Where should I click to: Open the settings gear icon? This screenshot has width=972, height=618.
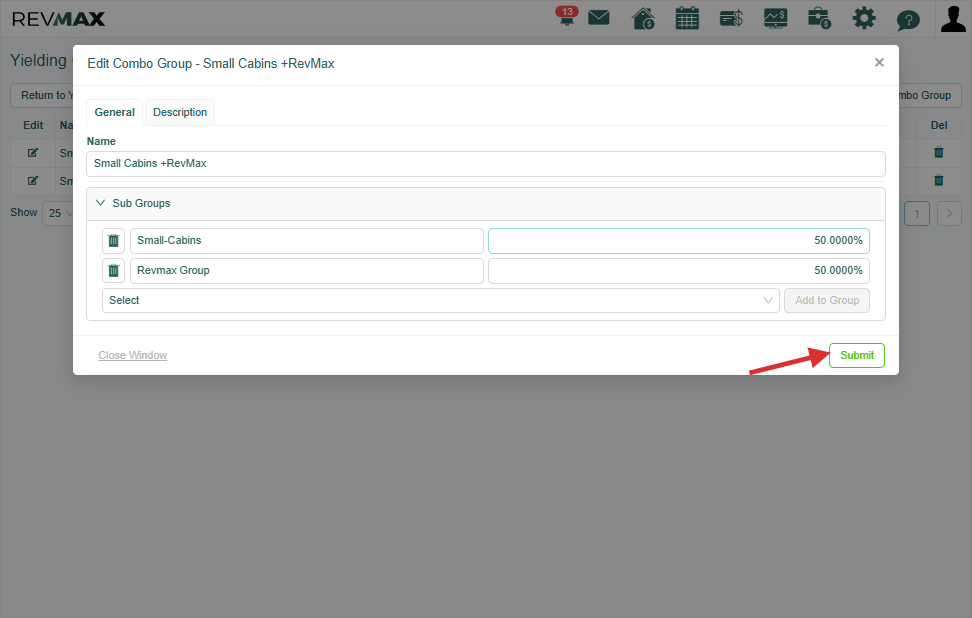point(864,18)
